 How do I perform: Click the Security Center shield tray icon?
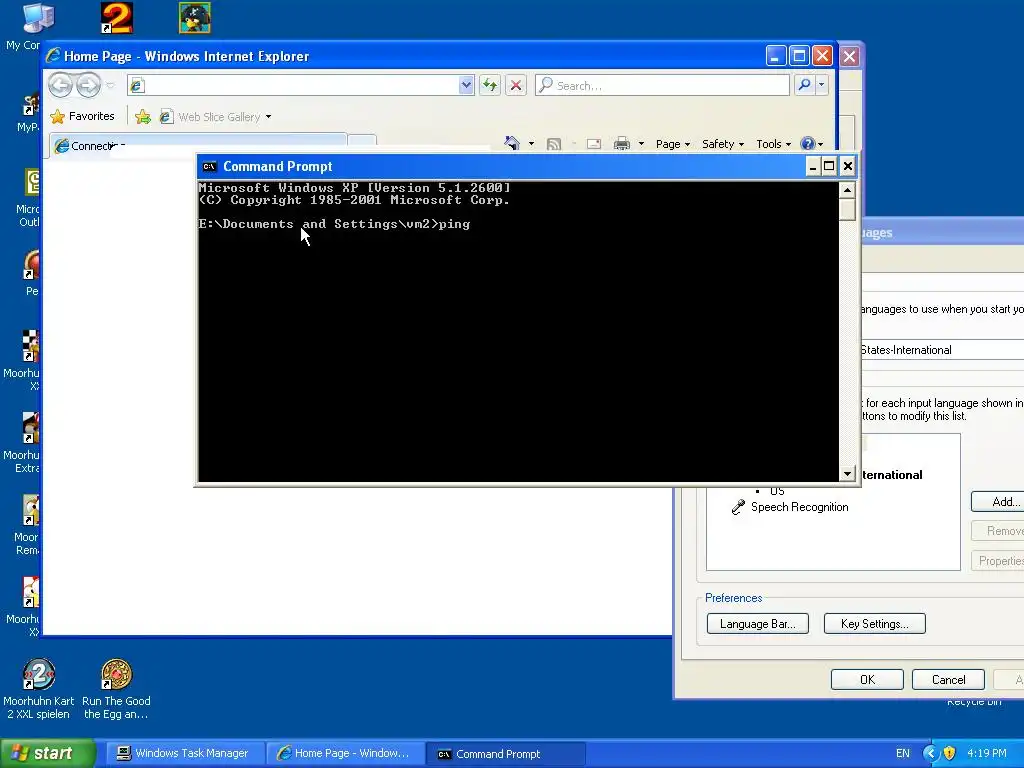(950, 754)
